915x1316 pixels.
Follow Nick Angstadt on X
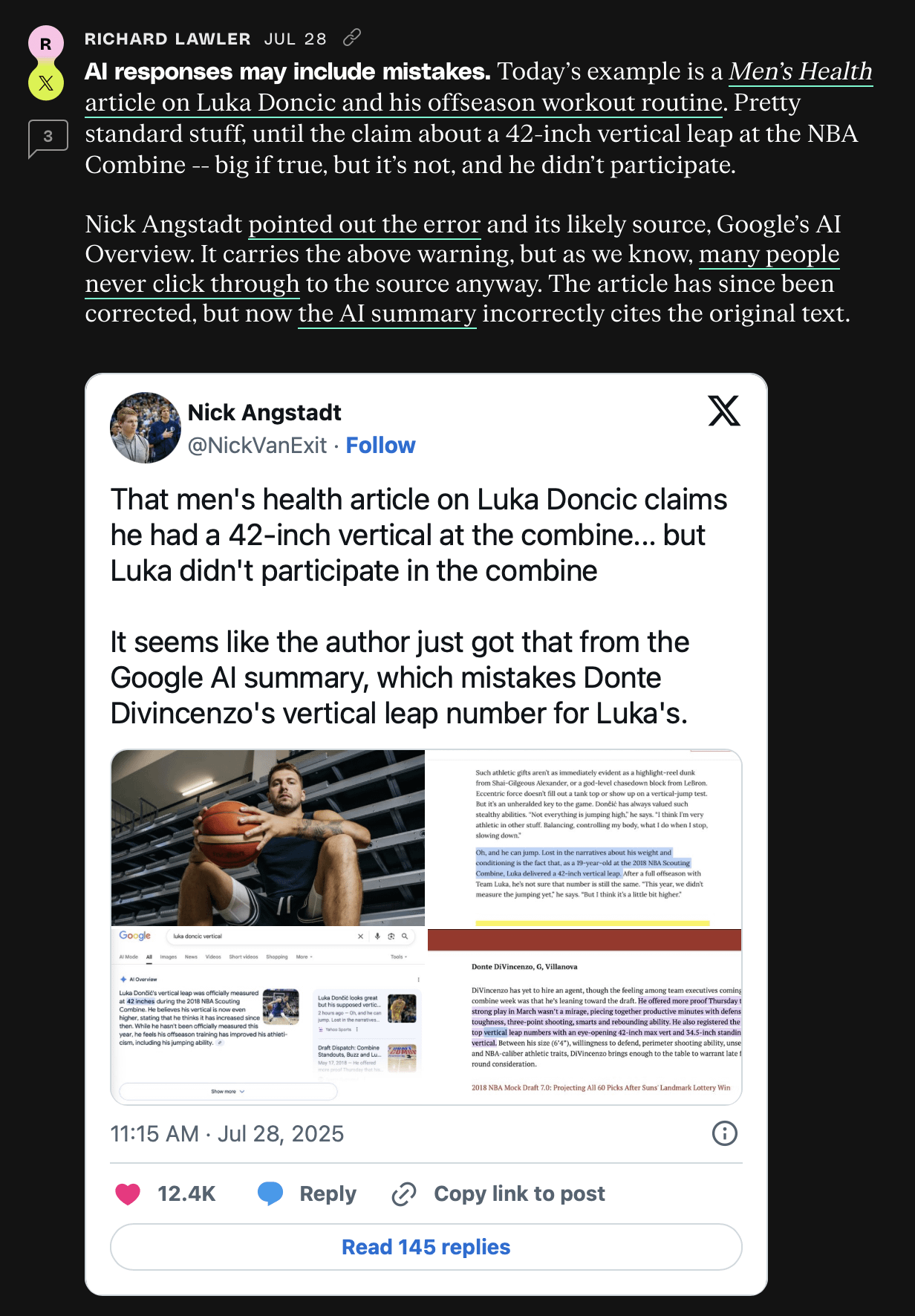pyautogui.click(x=380, y=446)
